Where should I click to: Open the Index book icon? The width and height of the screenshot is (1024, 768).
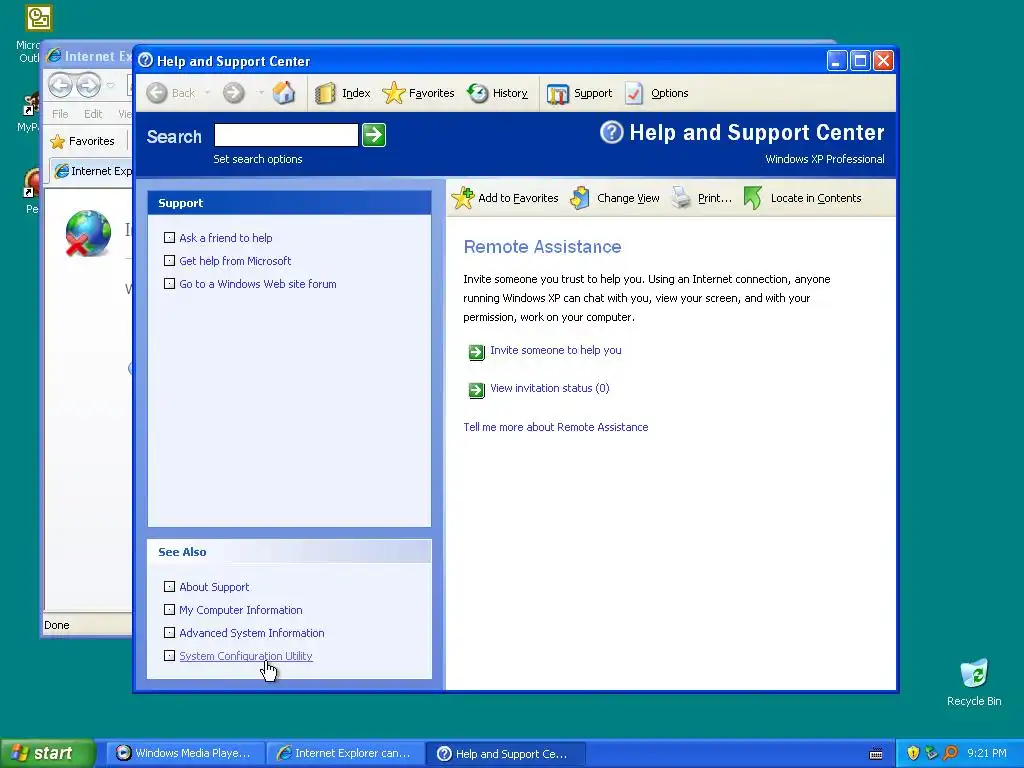tap(325, 93)
